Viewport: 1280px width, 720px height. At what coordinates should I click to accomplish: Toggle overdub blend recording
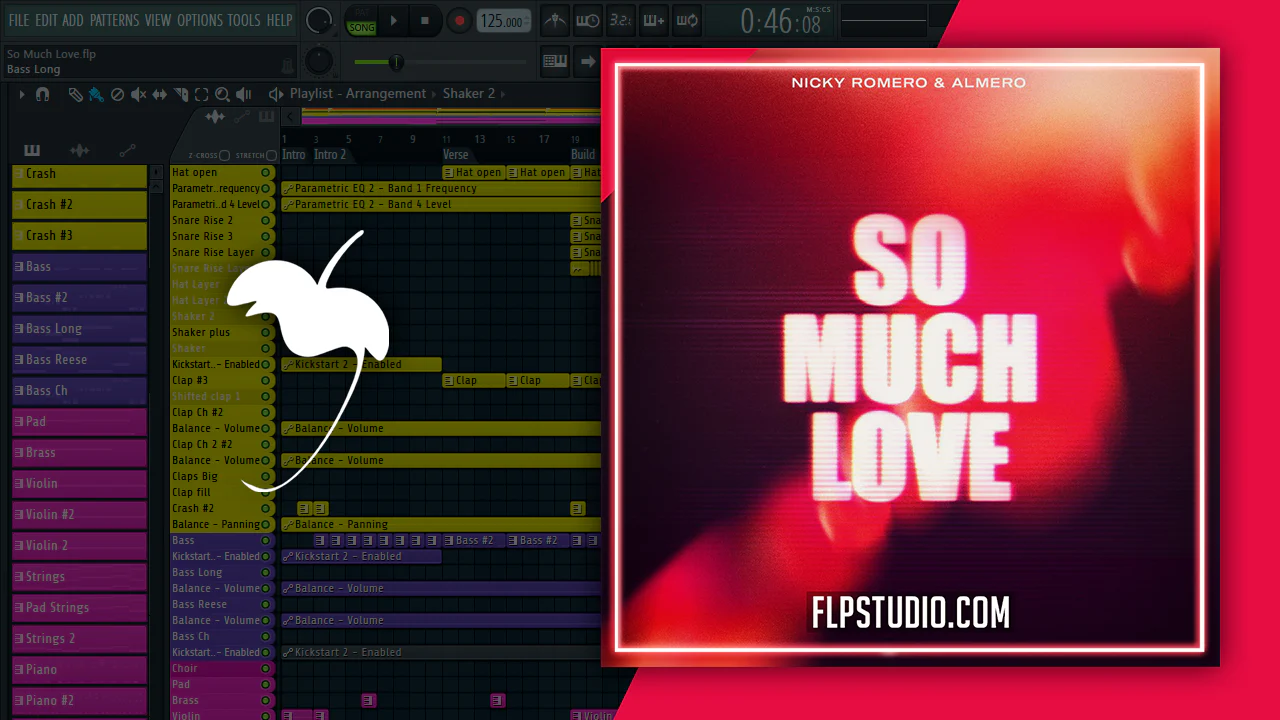click(x=653, y=20)
